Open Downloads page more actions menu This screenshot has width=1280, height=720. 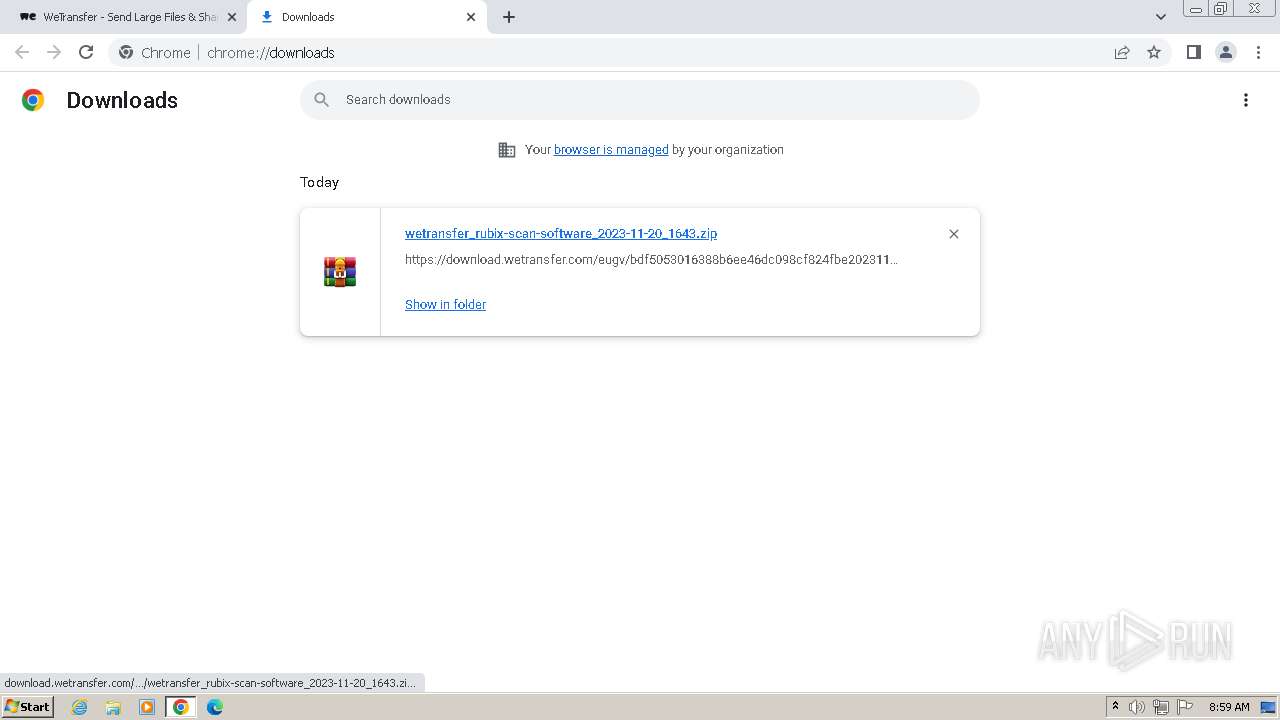pos(1246,100)
